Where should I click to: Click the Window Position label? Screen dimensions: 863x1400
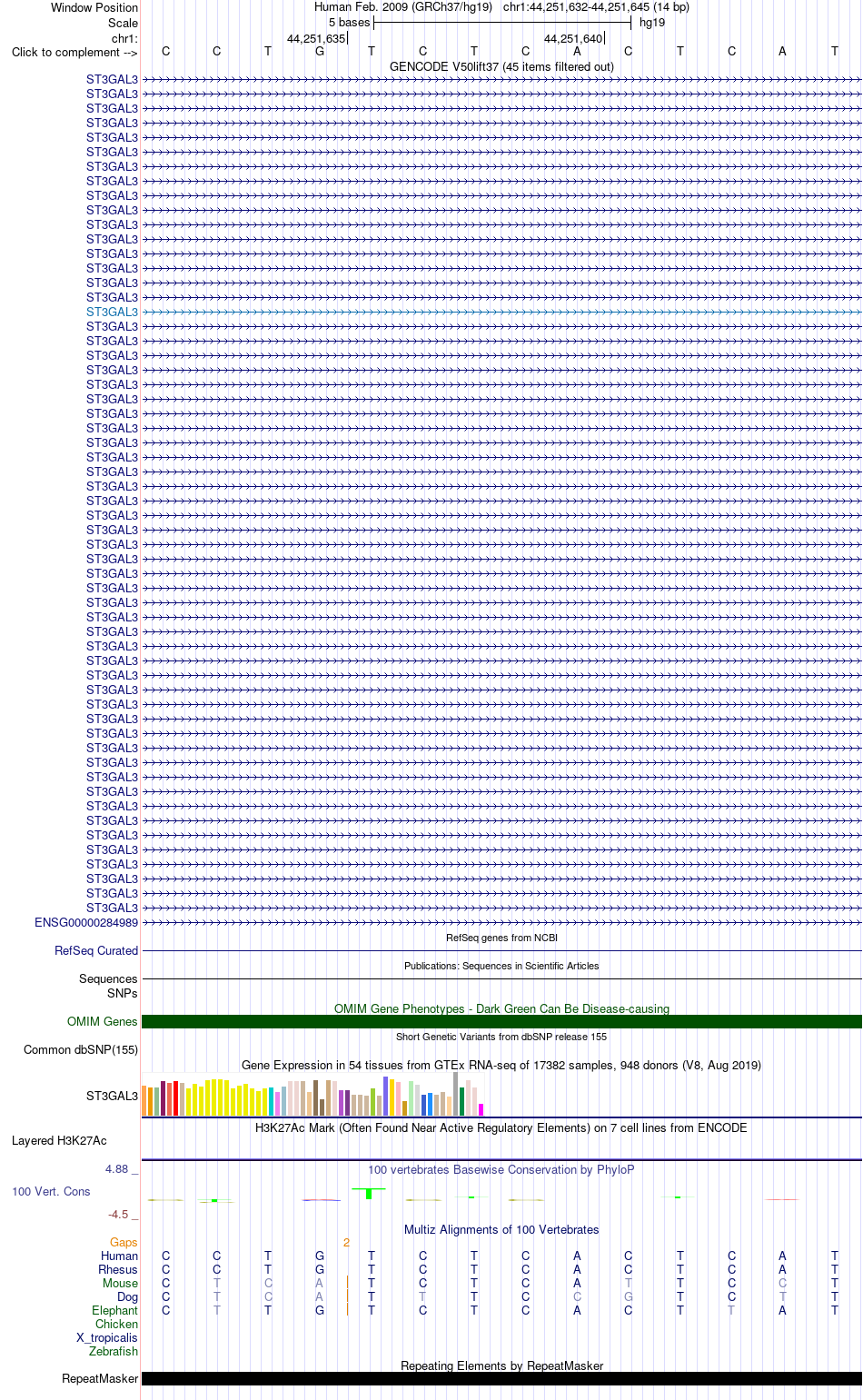click(94, 7)
